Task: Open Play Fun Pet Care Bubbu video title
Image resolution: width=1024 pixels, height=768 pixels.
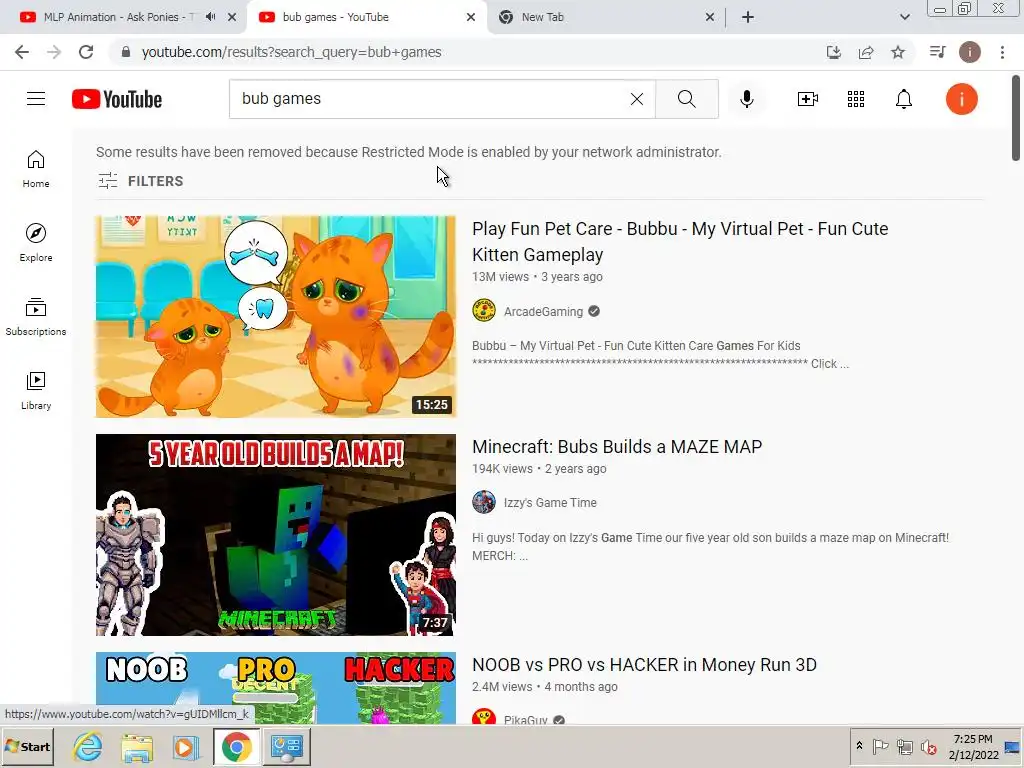Action: click(x=680, y=242)
